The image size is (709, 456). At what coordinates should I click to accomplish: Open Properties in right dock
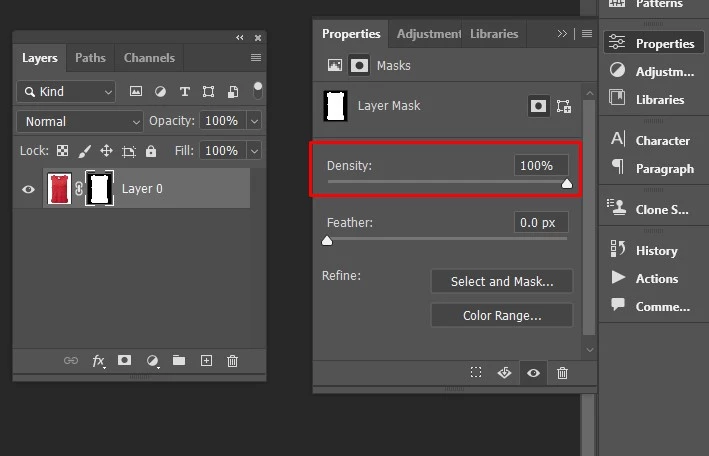653,43
